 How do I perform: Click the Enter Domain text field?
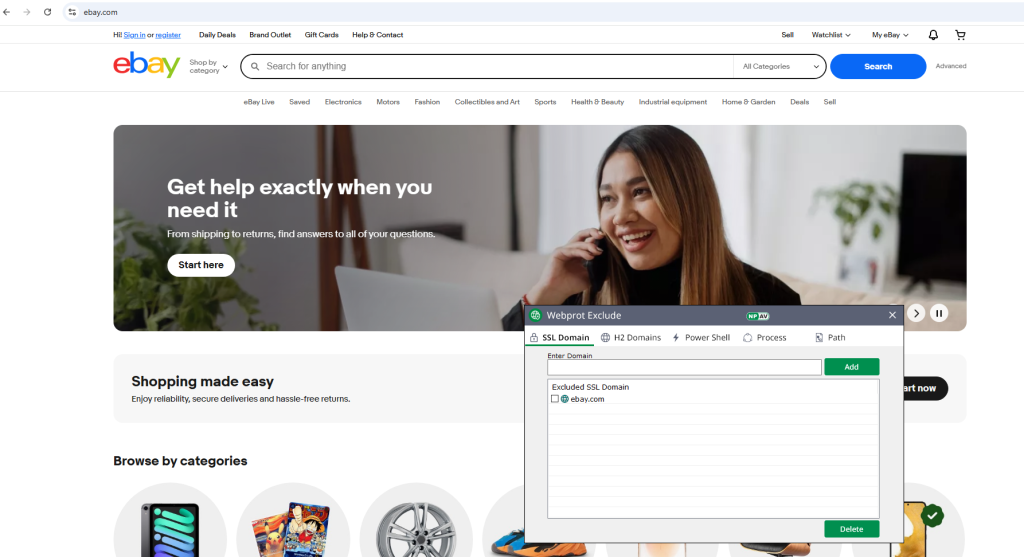point(683,368)
